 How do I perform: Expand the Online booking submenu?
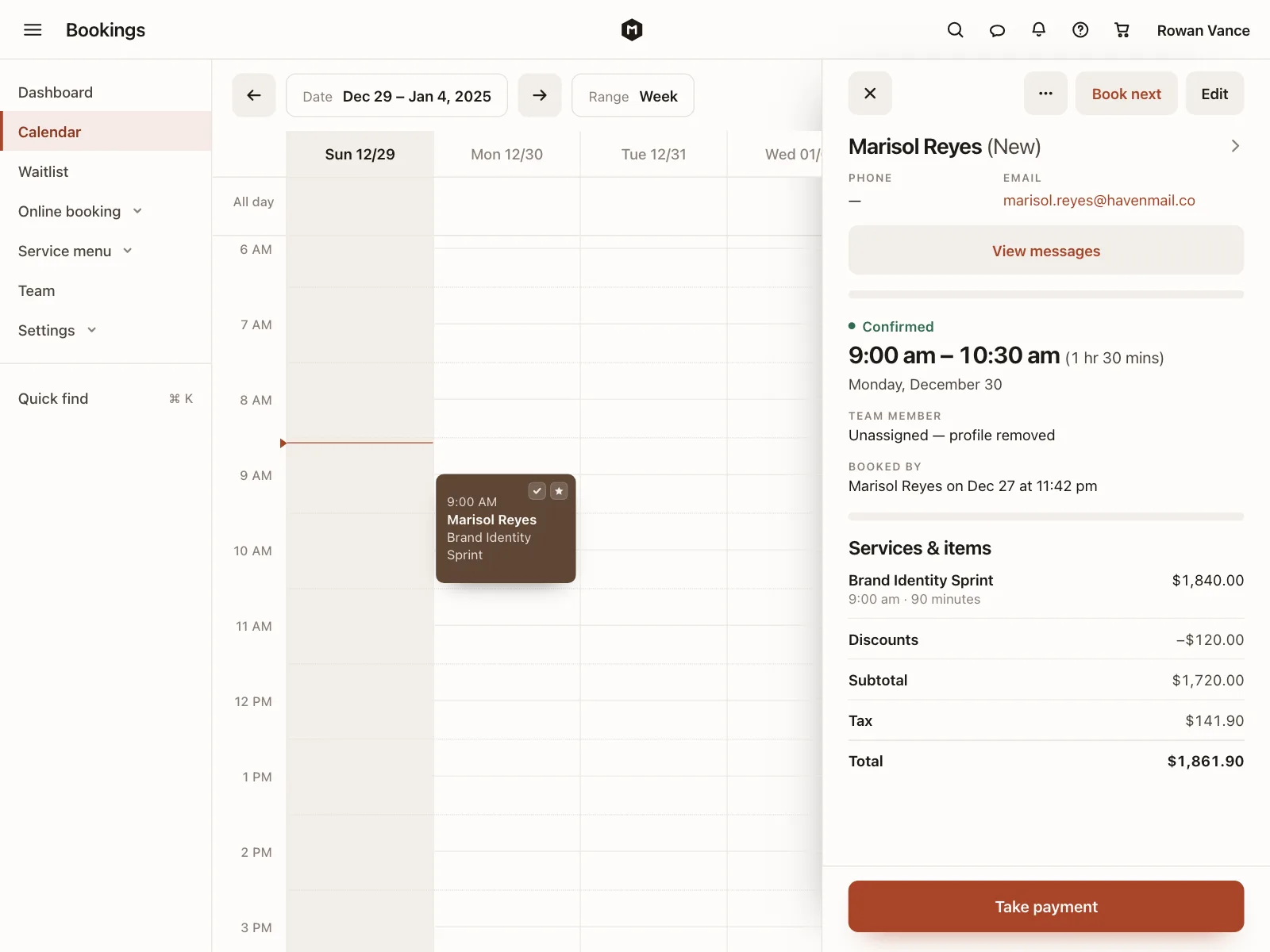point(137,211)
